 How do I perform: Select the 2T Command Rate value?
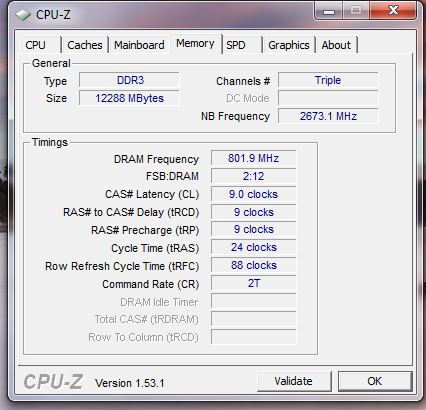pyautogui.click(x=253, y=283)
